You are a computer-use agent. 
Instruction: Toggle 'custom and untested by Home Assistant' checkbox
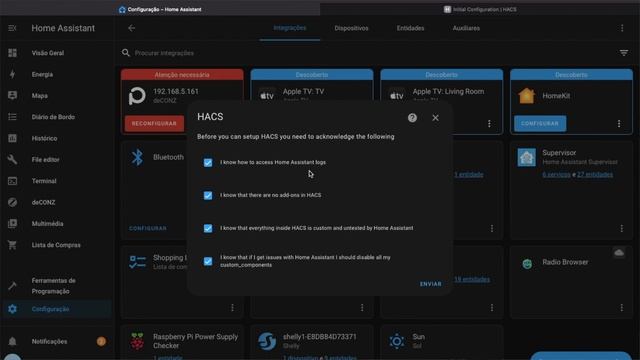click(208, 228)
